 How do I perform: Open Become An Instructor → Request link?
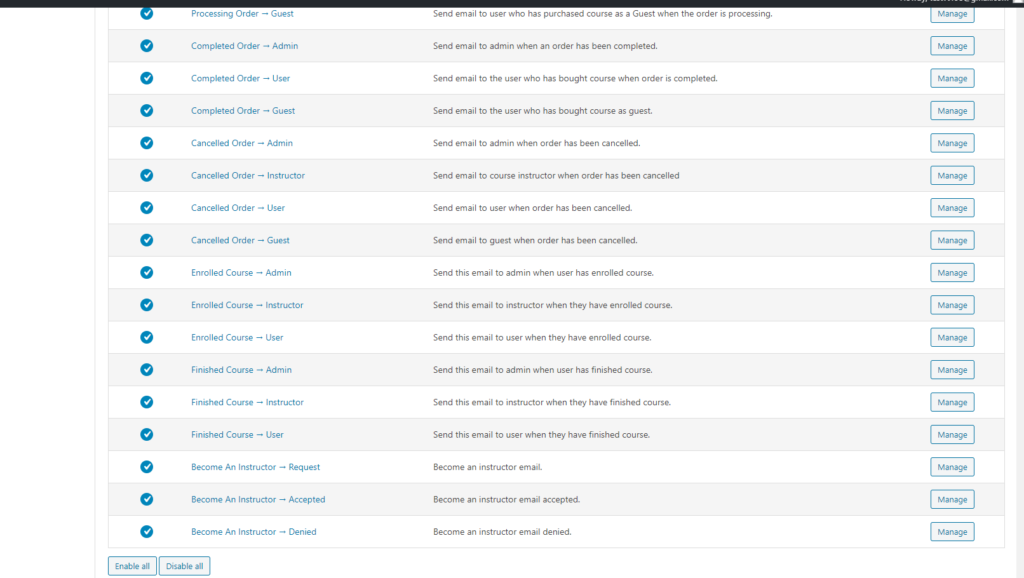pos(255,467)
